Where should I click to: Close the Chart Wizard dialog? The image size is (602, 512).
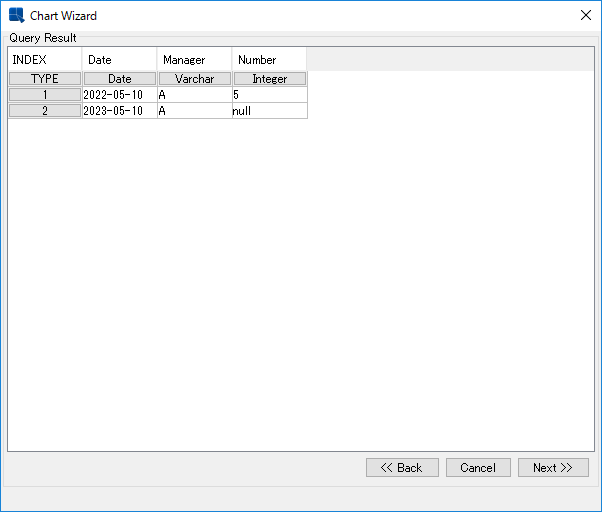click(x=586, y=16)
